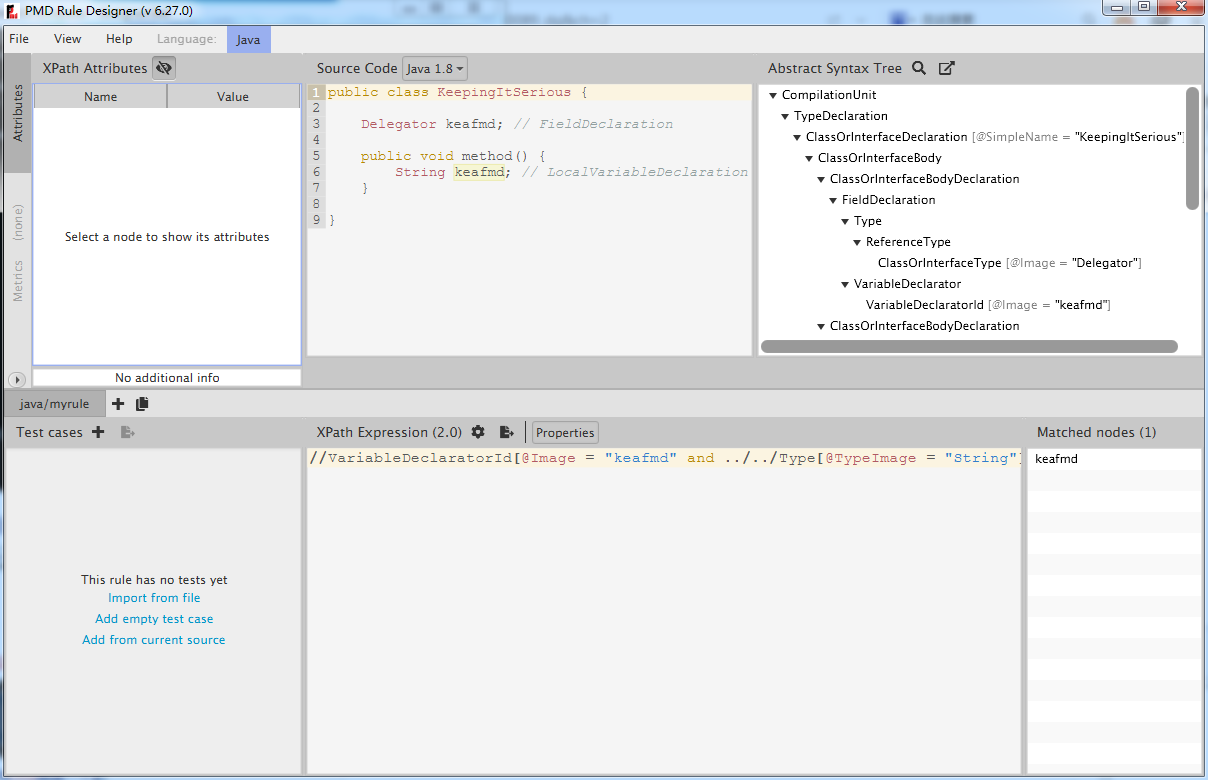Click the Value column header
The width and height of the screenshot is (1208, 780).
(233, 96)
